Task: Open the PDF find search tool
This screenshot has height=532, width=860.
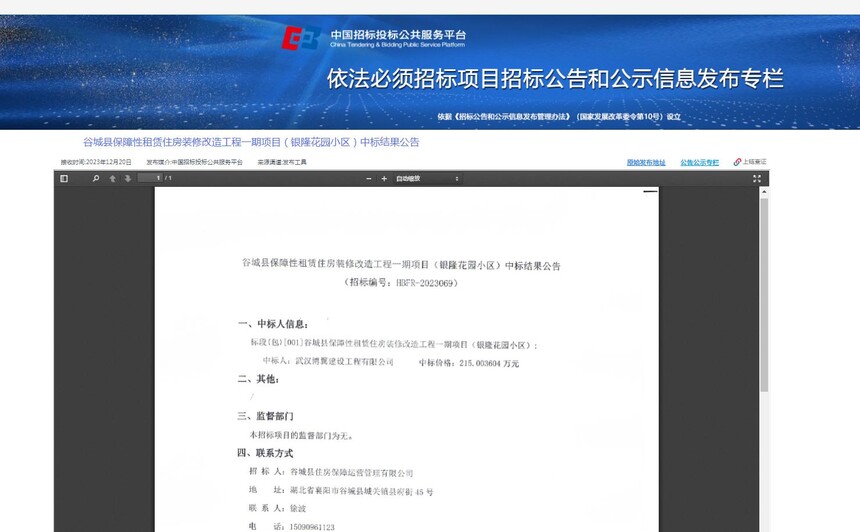Action: (x=96, y=178)
